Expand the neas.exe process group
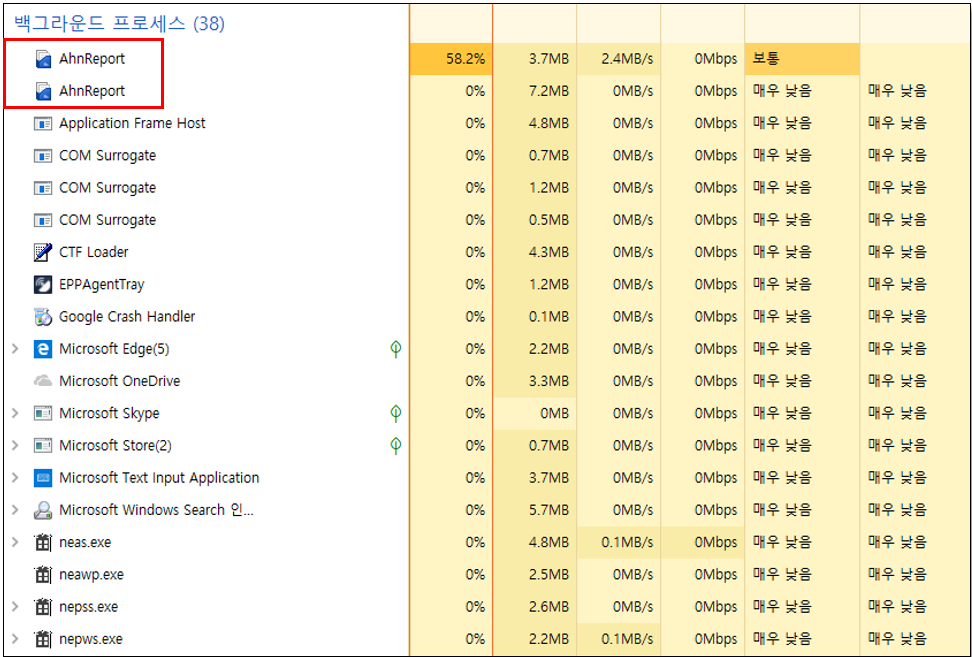The width and height of the screenshot is (972, 657). pyautogui.click(x=15, y=542)
